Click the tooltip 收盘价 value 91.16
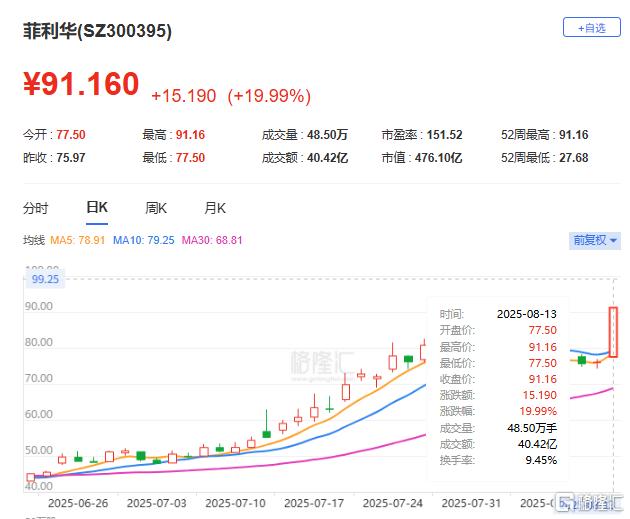 tap(542, 379)
